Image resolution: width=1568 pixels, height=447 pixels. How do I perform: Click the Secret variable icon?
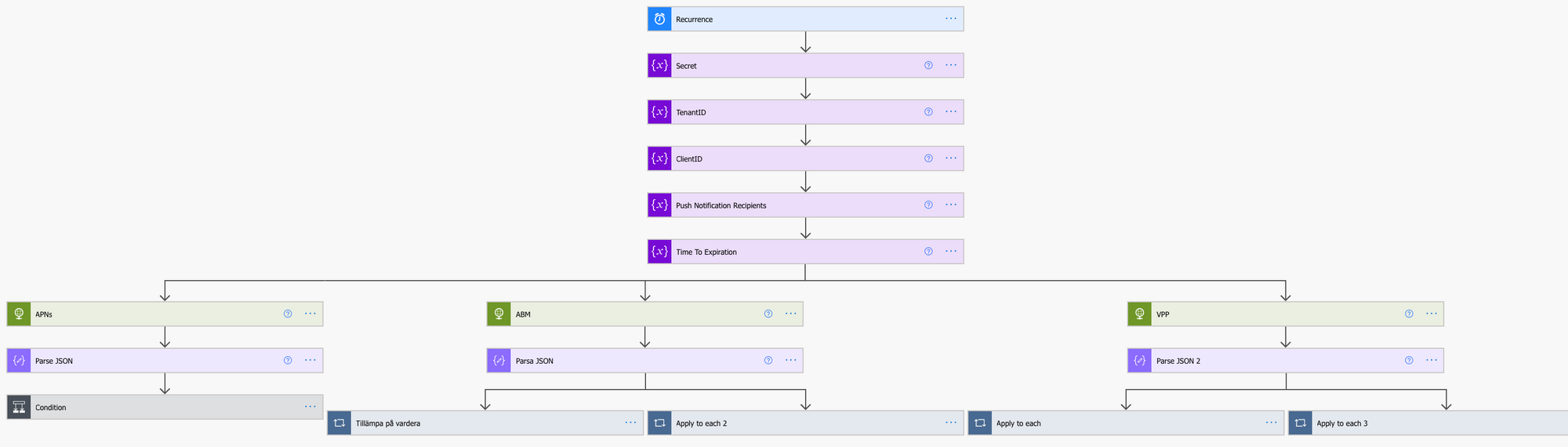click(659, 66)
